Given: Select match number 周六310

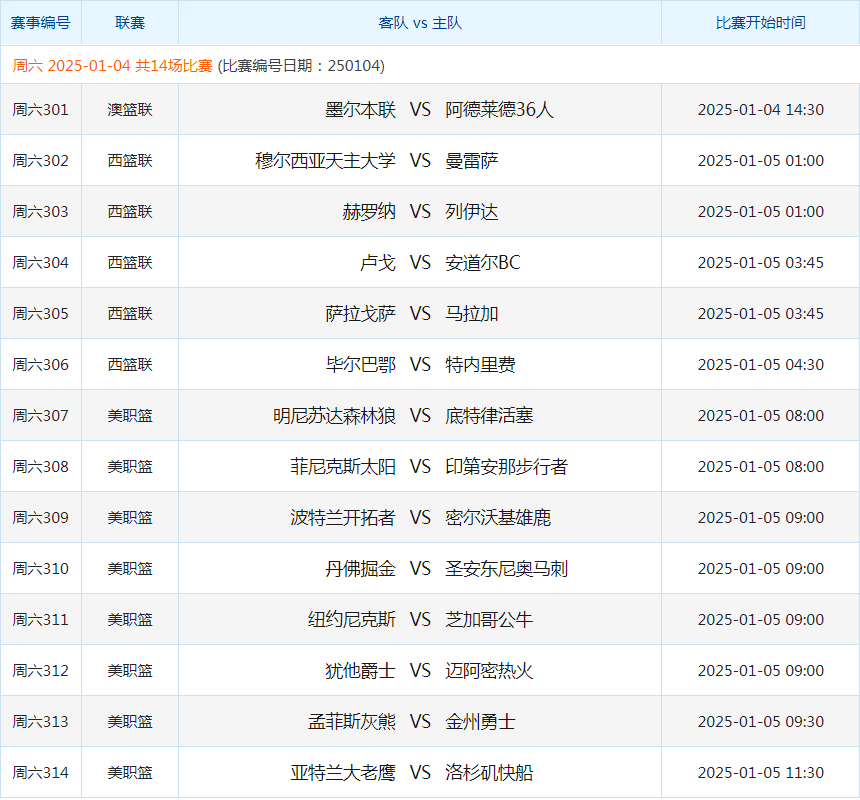Looking at the screenshot, I should [x=41, y=569].
